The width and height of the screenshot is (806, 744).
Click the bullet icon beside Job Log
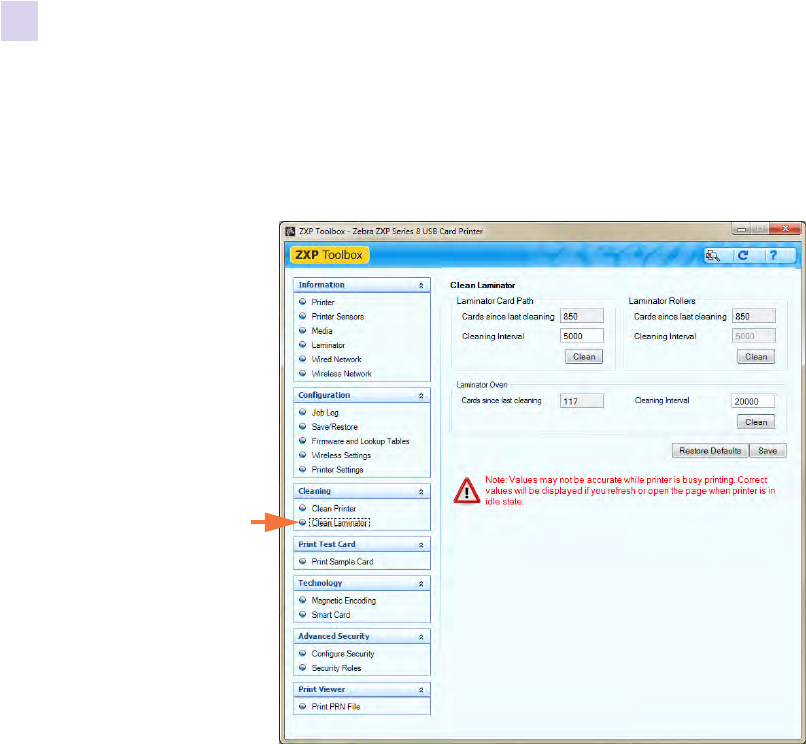303,412
